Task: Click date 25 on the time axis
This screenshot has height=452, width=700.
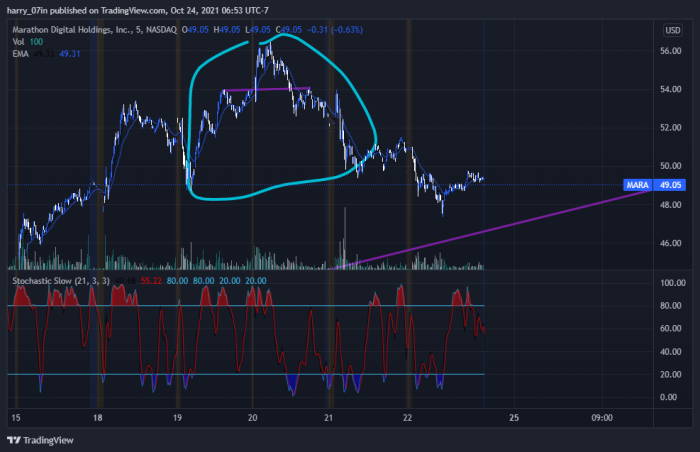Action: pyautogui.click(x=514, y=418)
